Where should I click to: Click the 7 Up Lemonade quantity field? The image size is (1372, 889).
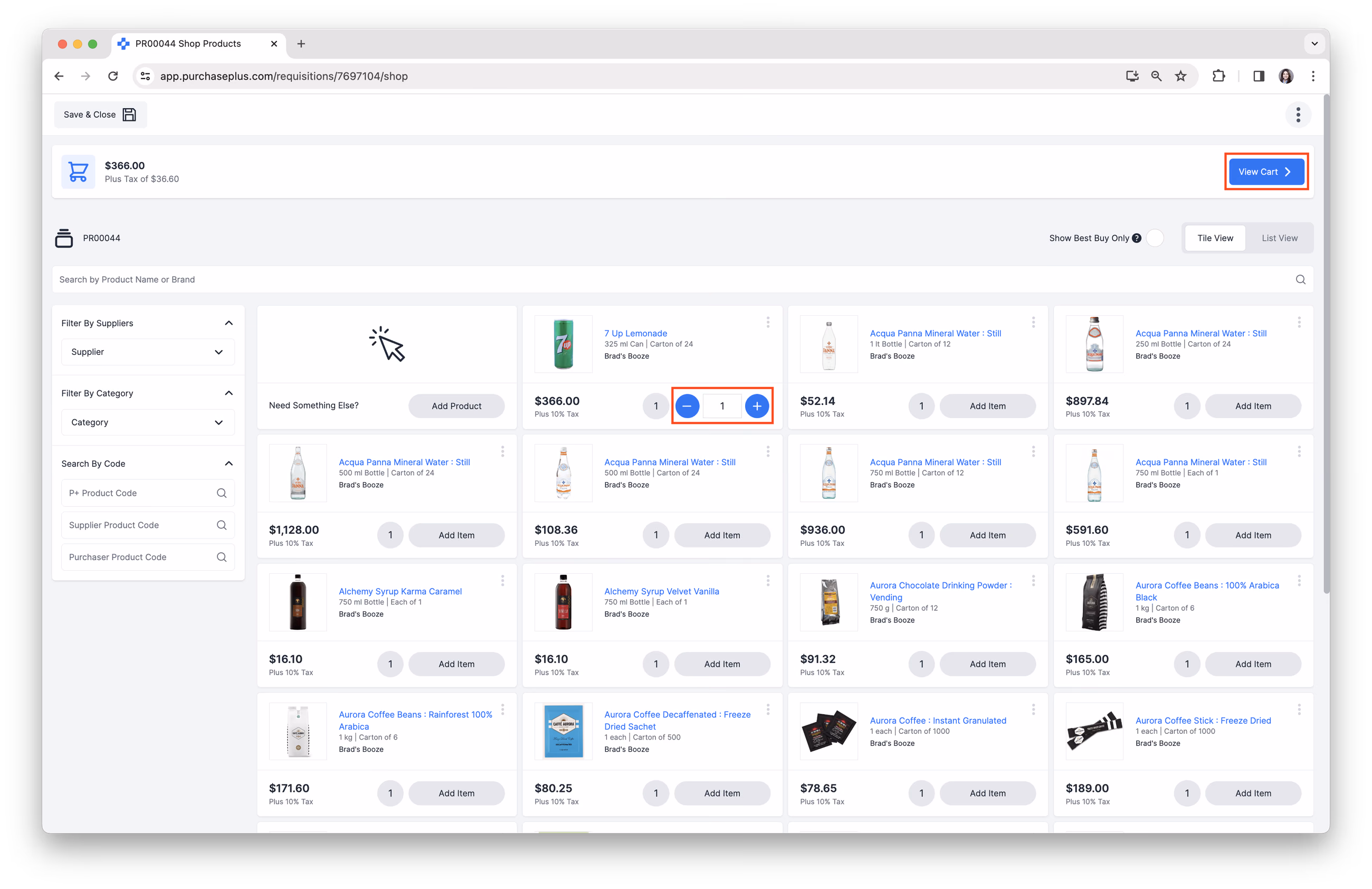point(722,406)
